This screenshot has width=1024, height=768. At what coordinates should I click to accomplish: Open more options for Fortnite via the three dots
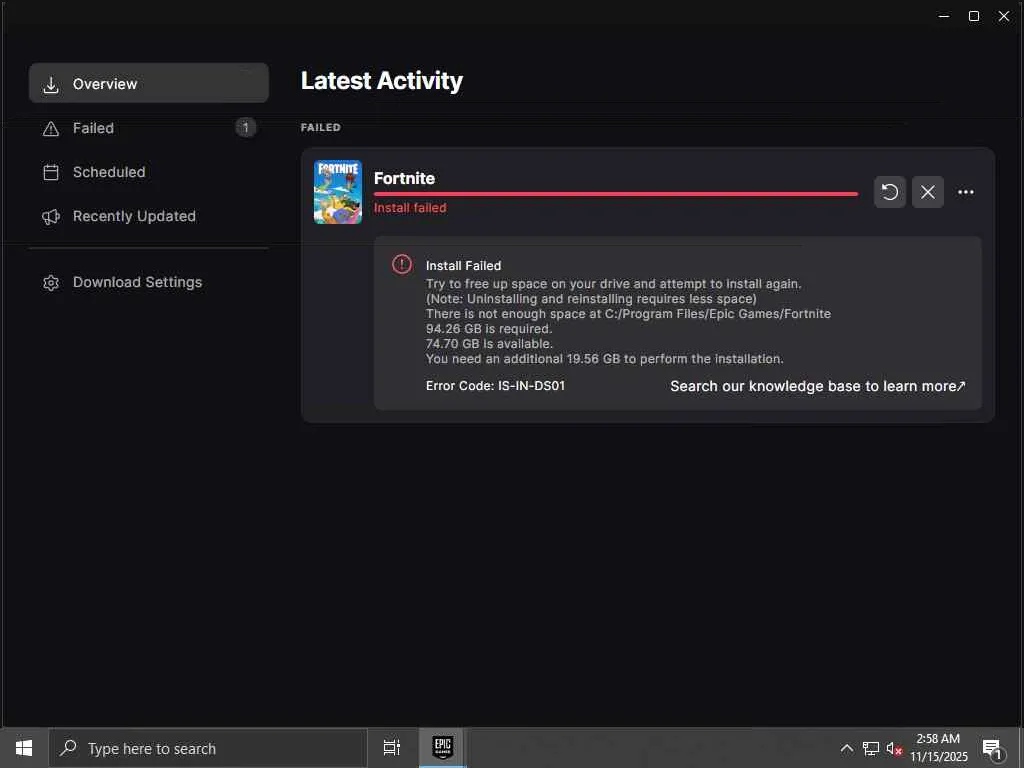click(965, 192)
